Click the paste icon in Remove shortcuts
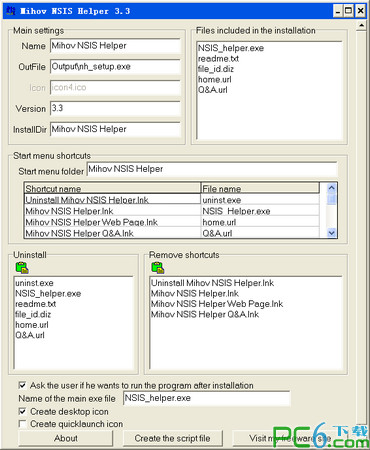Screen dimensions: 370x450 tap(158, 268)
